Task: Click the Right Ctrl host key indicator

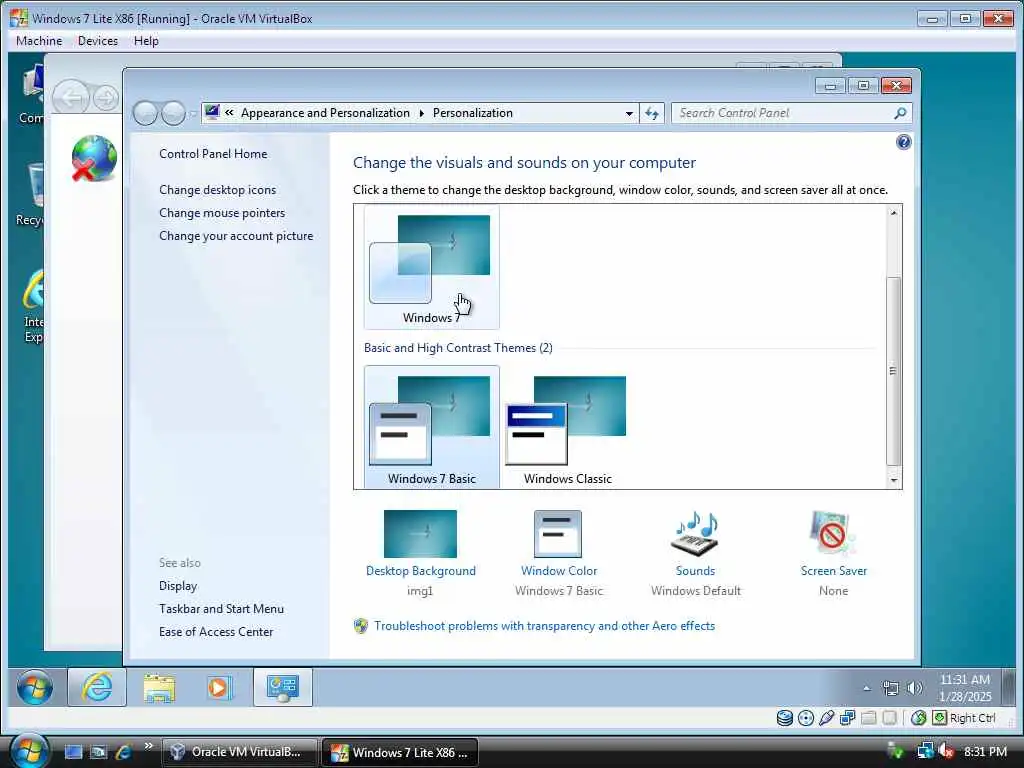Action: (x=965, y=718)
